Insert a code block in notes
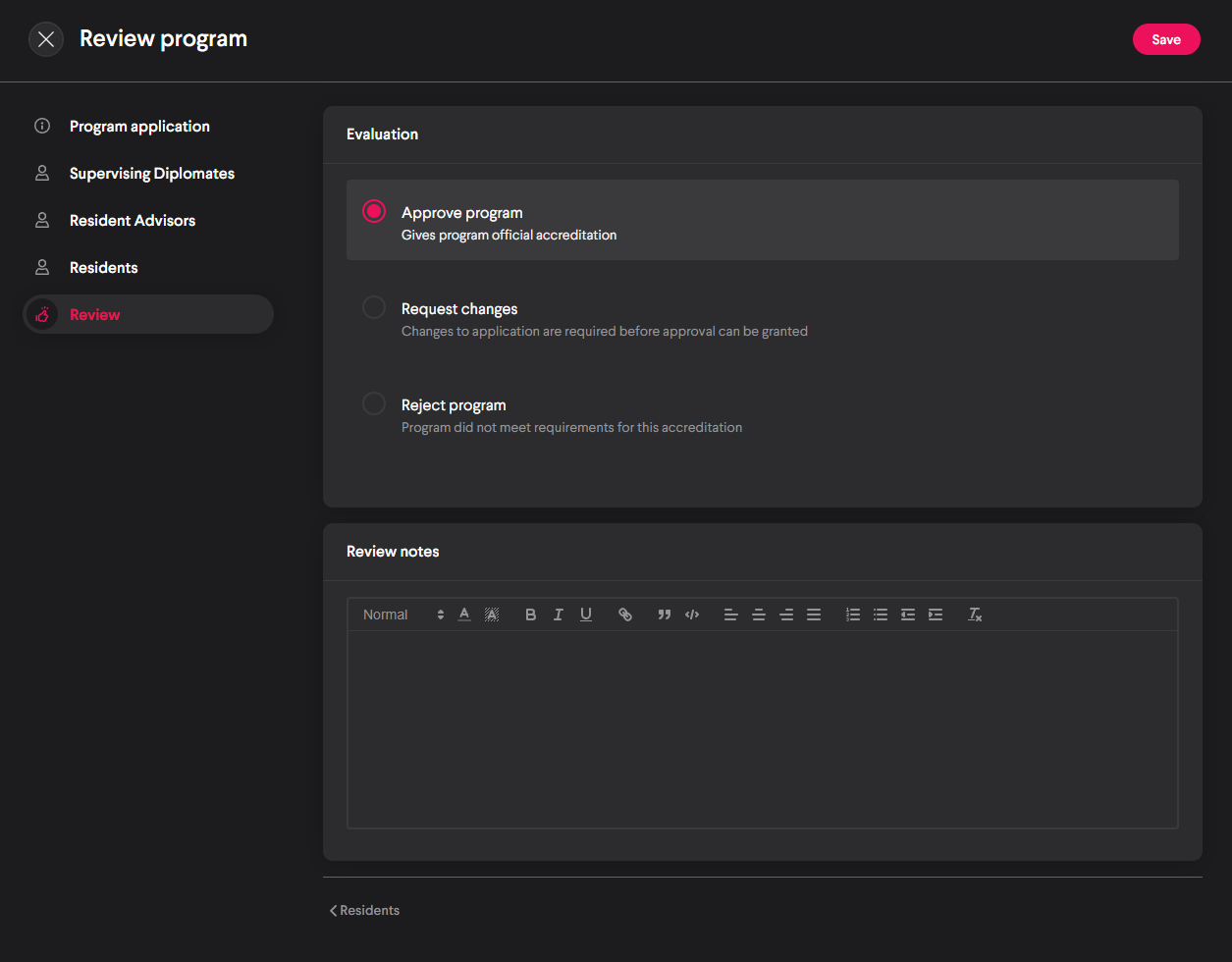The width and height of the screenshot is (1232, 962). [692, 615]
